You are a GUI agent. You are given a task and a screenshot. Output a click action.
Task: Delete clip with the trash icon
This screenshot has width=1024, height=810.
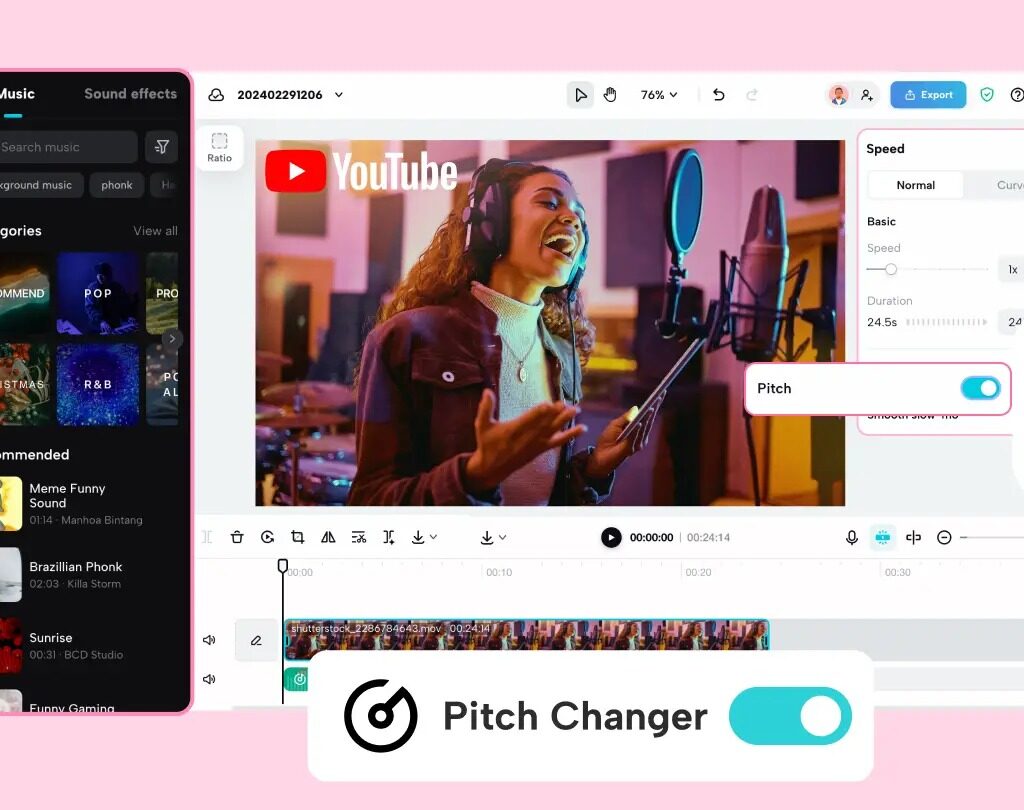click(x=237, y=537)
